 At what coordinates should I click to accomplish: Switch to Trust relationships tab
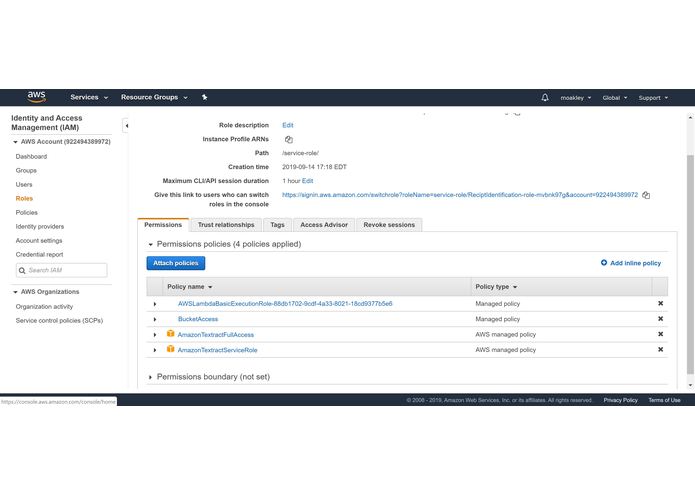pos(226,225)
